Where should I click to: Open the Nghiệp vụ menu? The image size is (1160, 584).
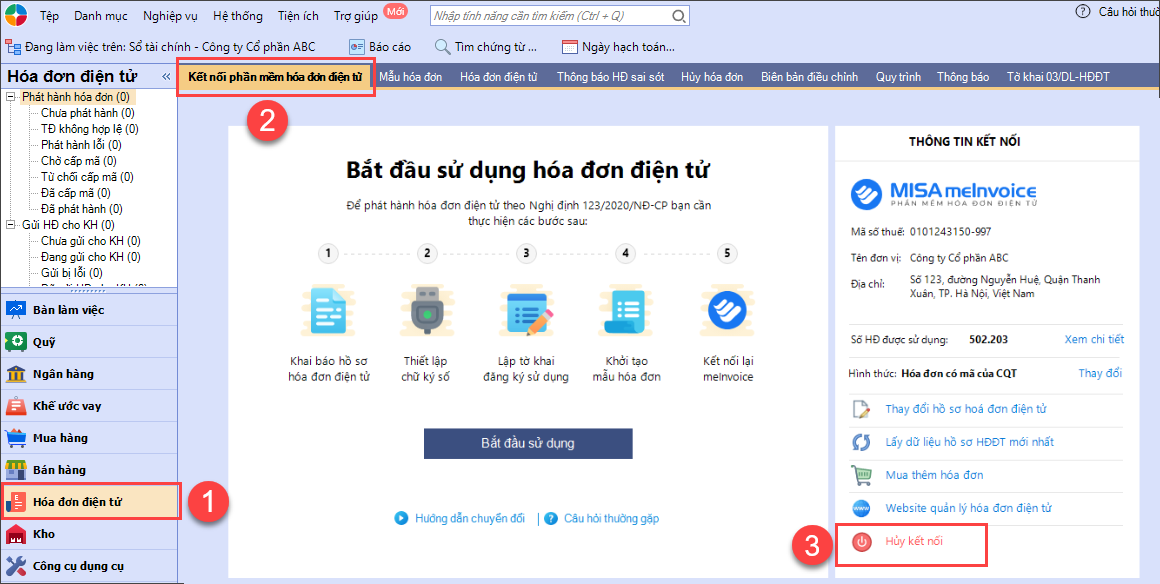coord(171,16)
